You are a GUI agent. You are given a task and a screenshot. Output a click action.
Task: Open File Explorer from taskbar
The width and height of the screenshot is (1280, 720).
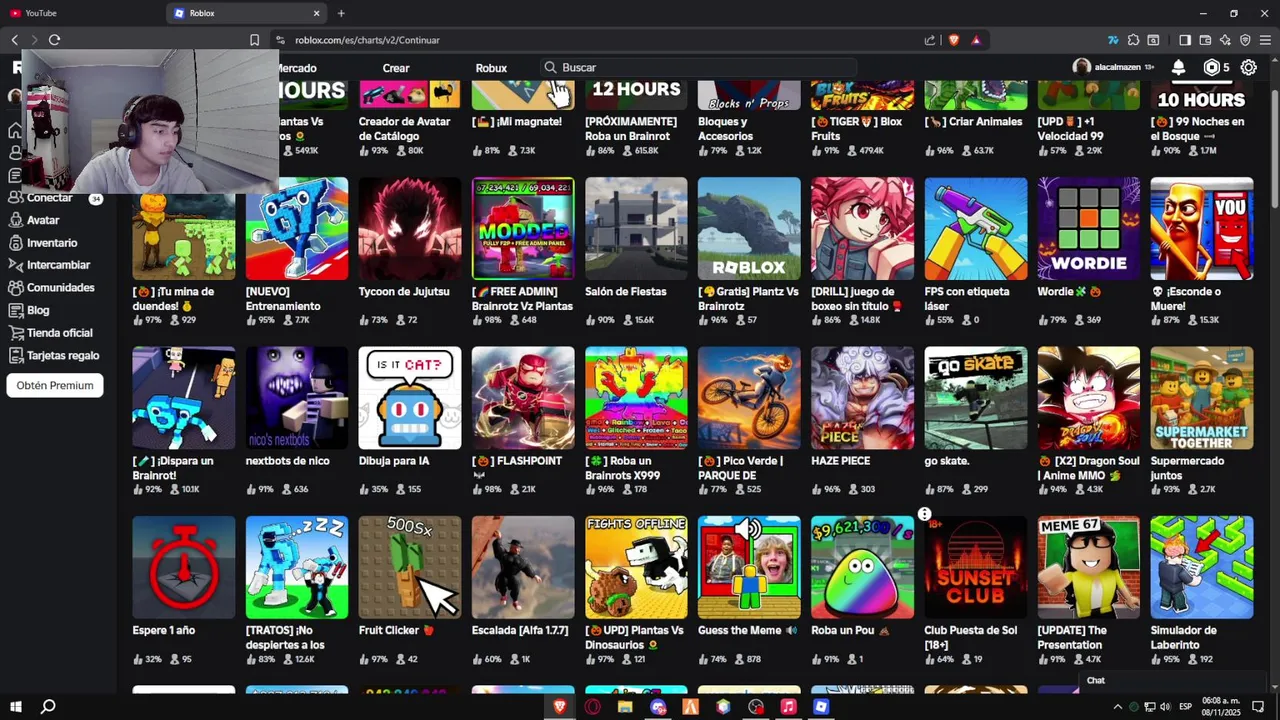tap(625, 707)
